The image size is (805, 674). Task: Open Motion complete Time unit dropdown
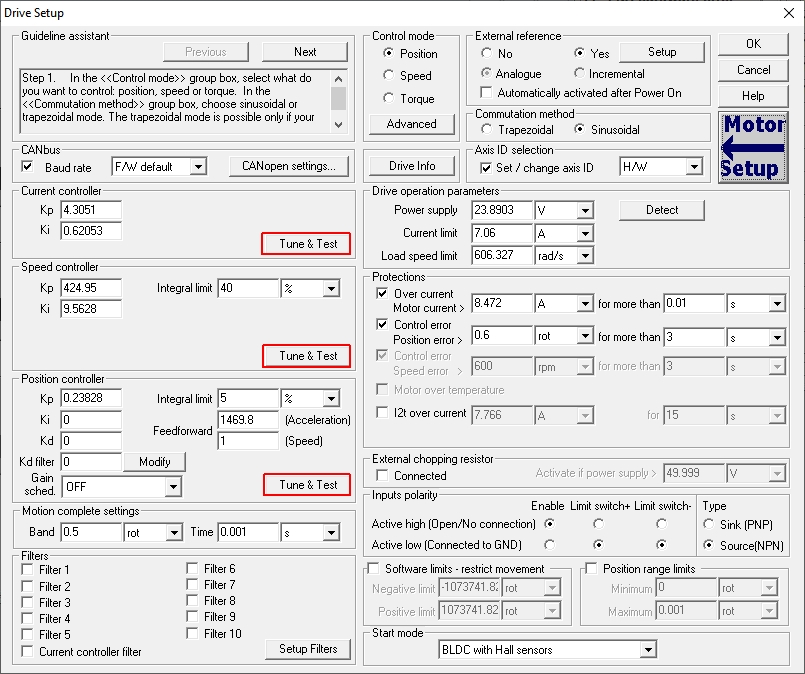pyautogui.click(x=332, y=533)
